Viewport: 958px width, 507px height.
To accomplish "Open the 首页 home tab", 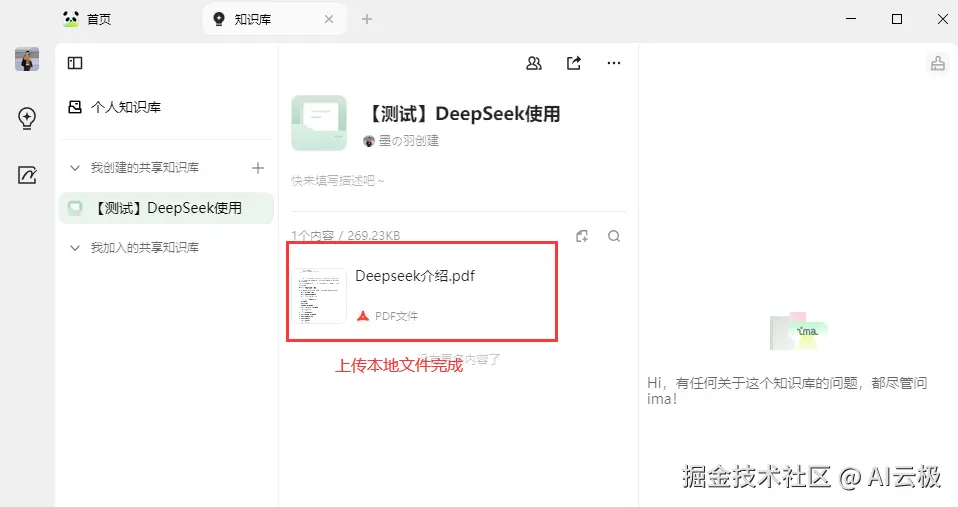I will coord(87,19).
